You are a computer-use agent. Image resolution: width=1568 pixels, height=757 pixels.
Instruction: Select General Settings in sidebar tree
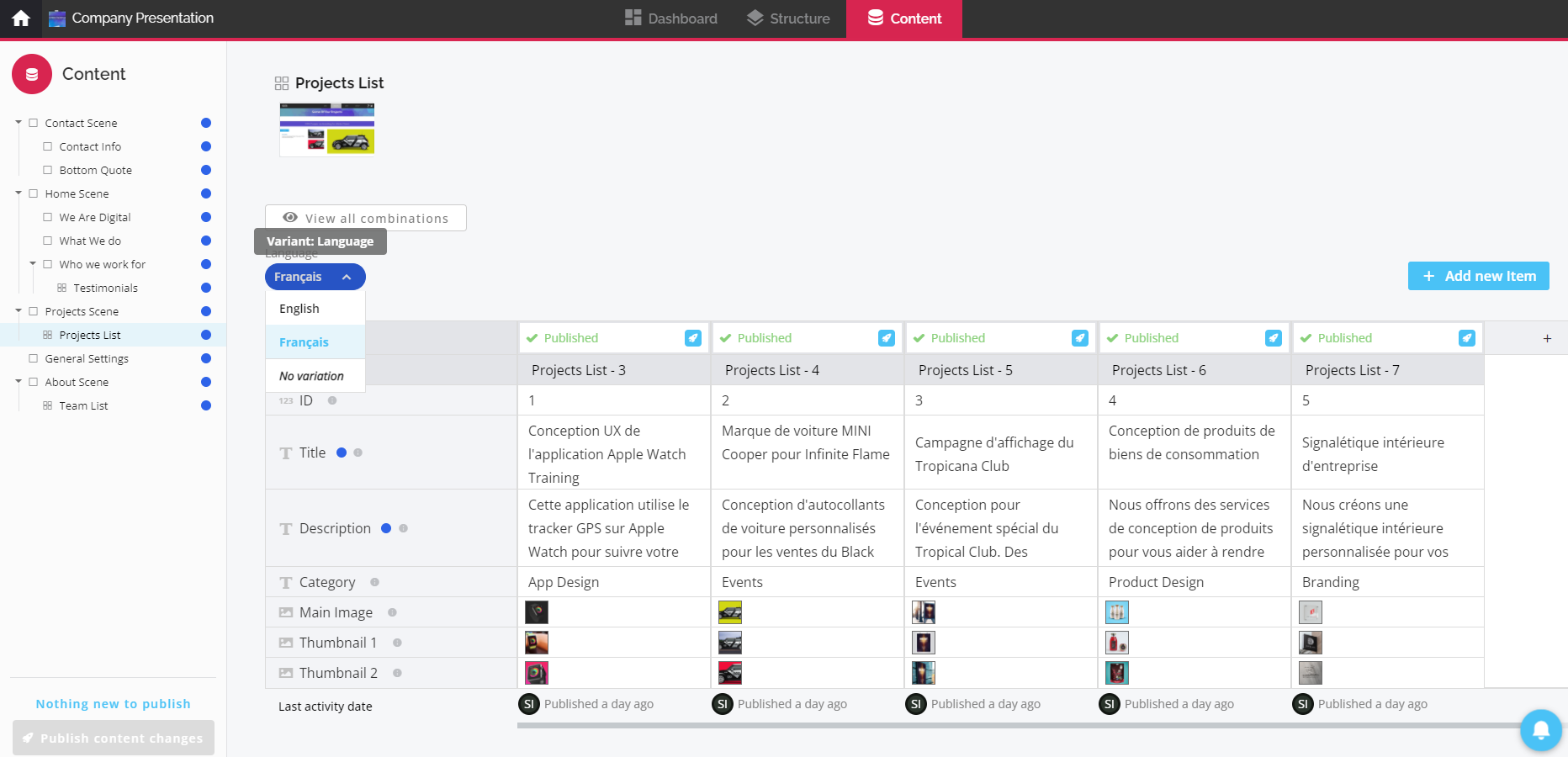87,358
